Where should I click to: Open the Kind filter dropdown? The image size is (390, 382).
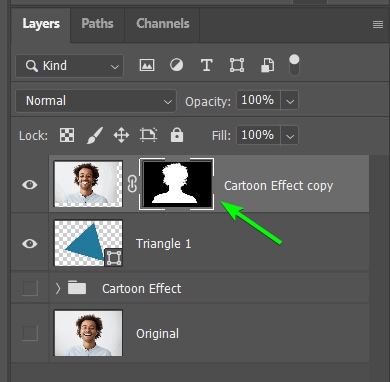point(69,66)
